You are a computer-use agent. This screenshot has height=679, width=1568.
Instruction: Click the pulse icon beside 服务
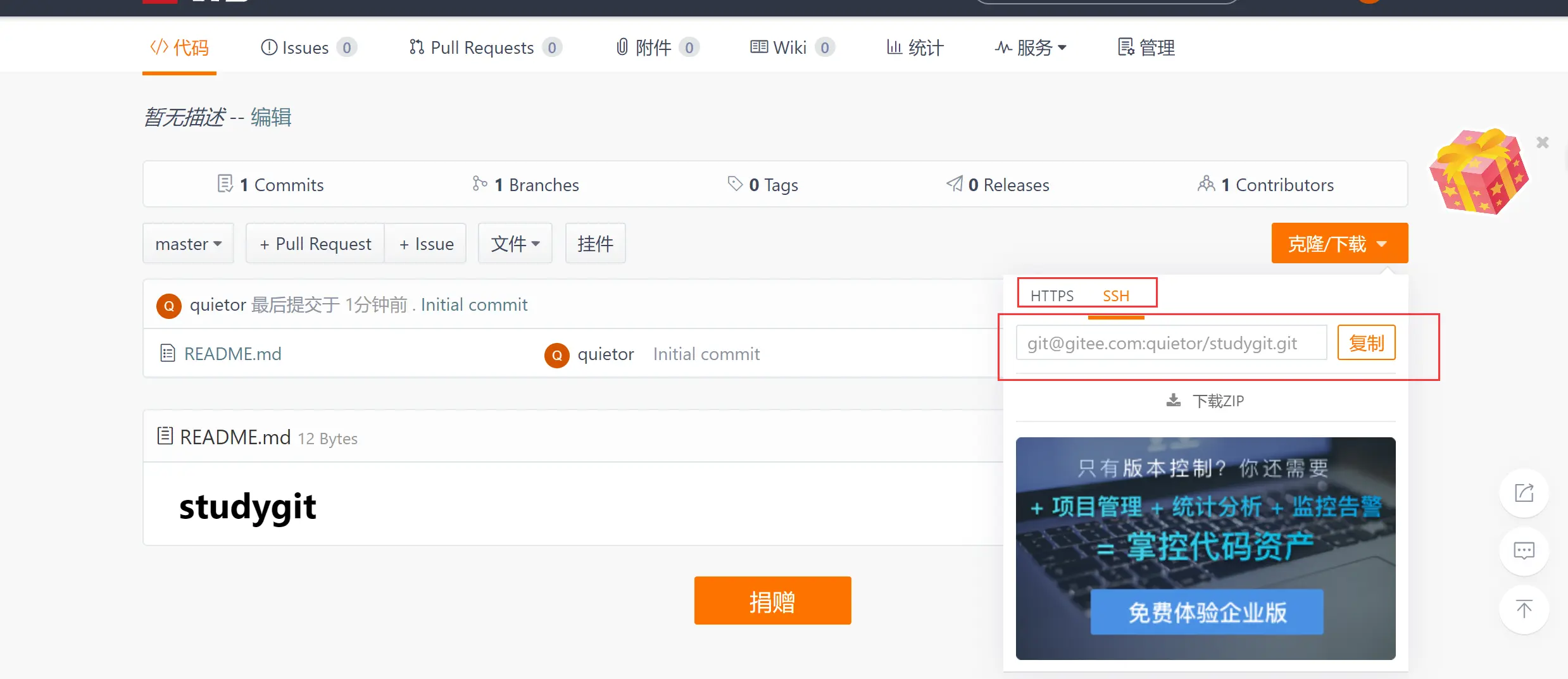coord(1003,47)
